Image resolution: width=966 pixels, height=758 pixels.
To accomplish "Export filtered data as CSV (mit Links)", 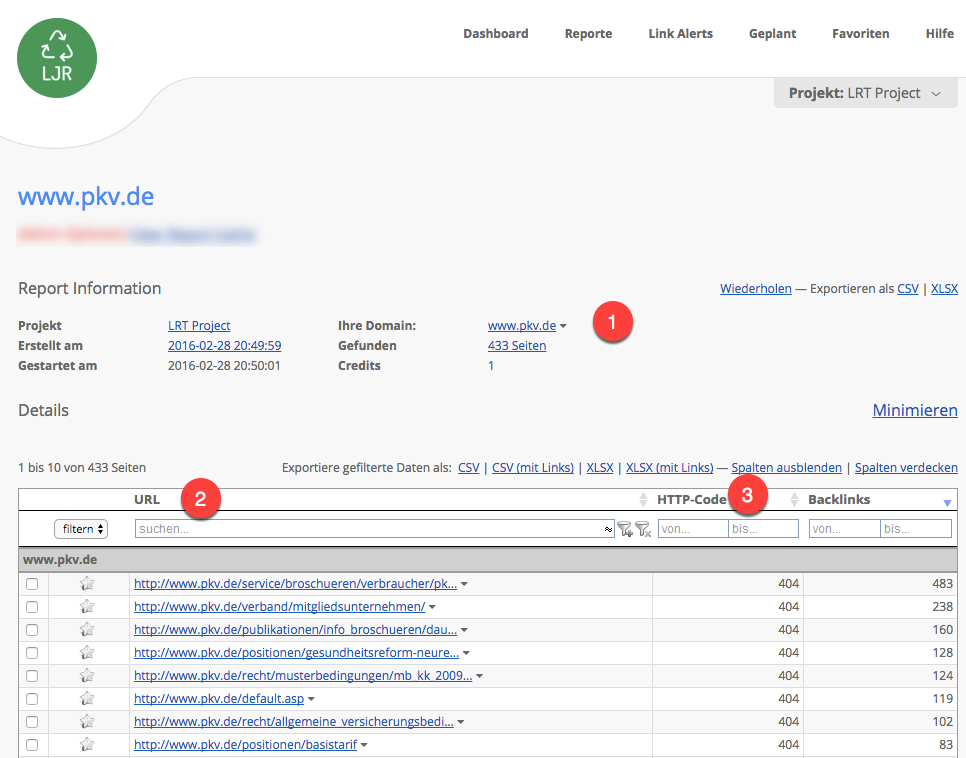I will tap(533, 468).
